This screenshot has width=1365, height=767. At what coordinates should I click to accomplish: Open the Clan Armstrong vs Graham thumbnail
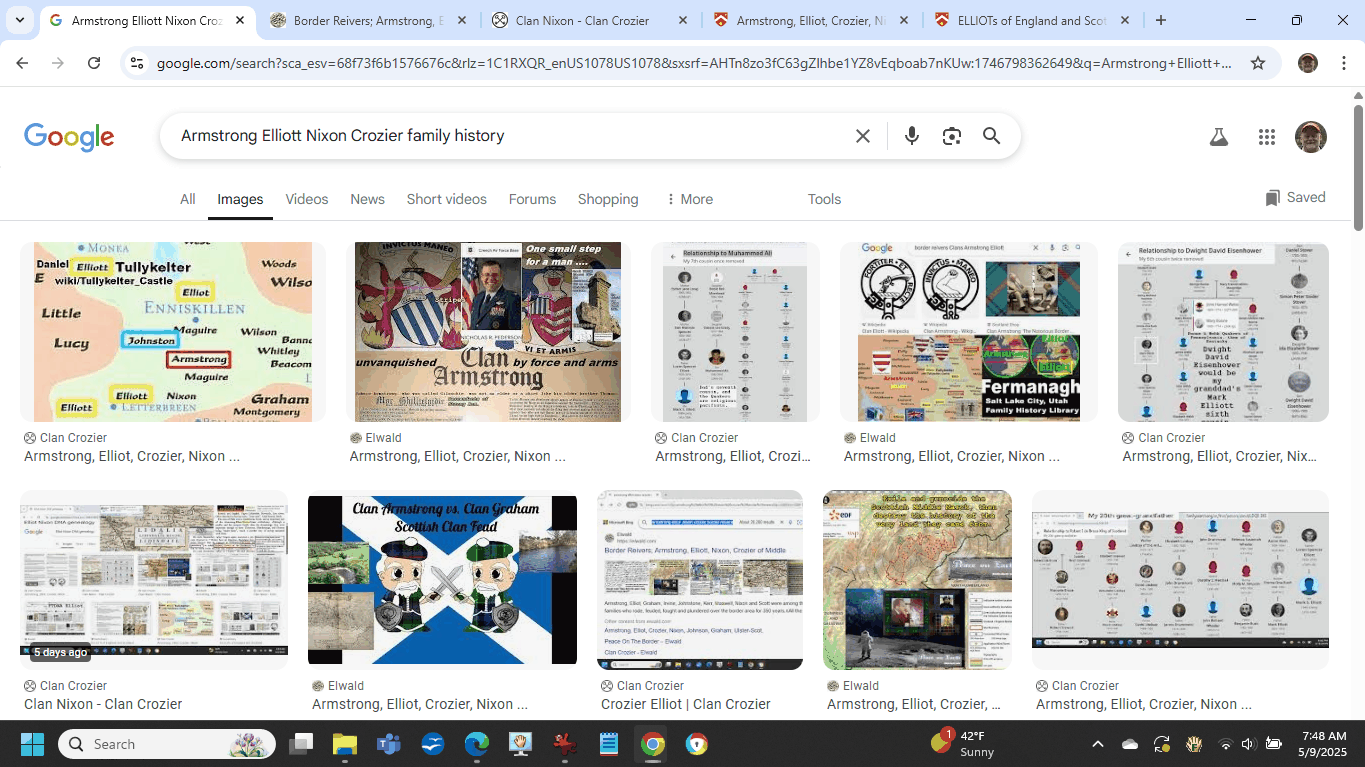tap(442, 580)
